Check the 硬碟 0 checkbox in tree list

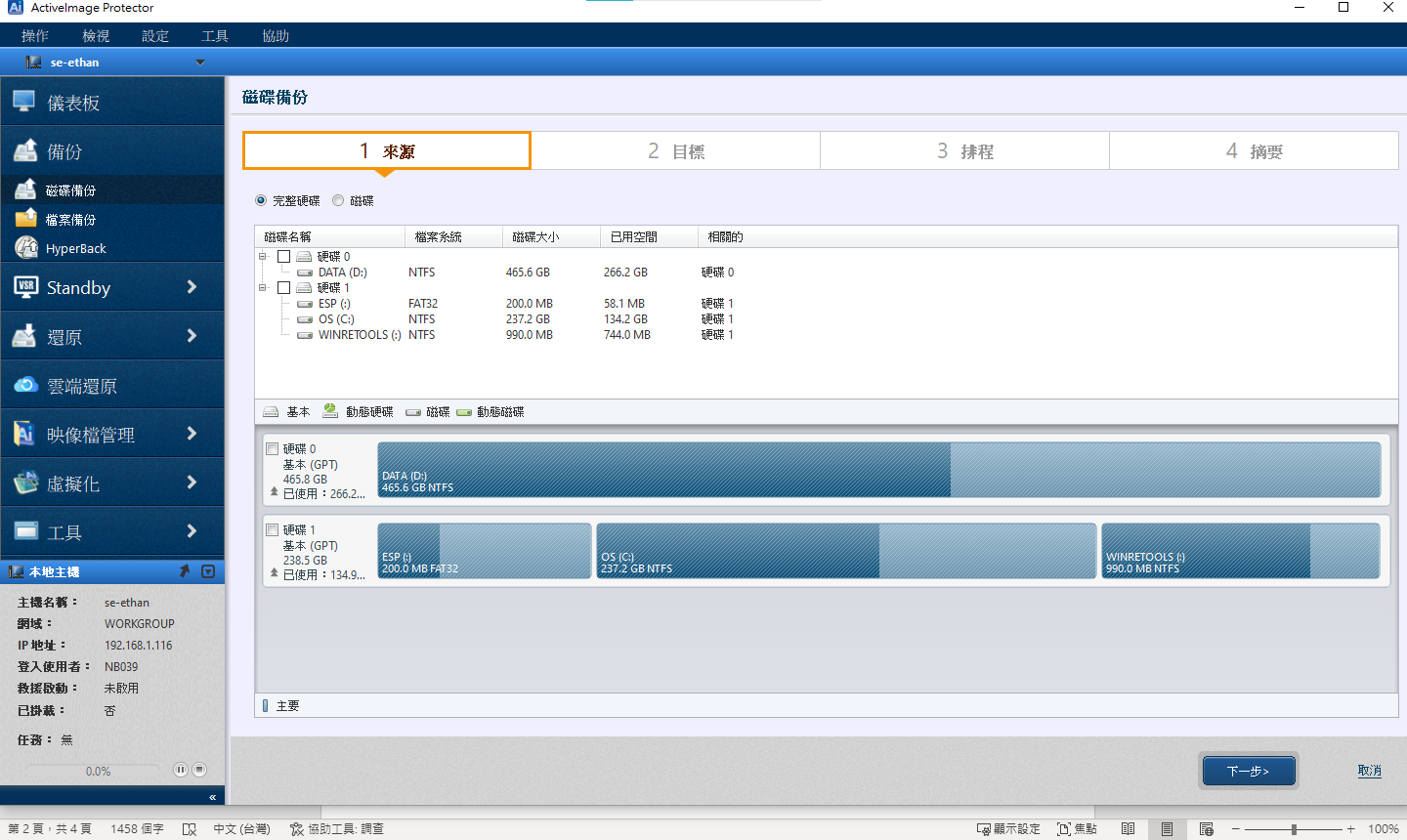283,256
